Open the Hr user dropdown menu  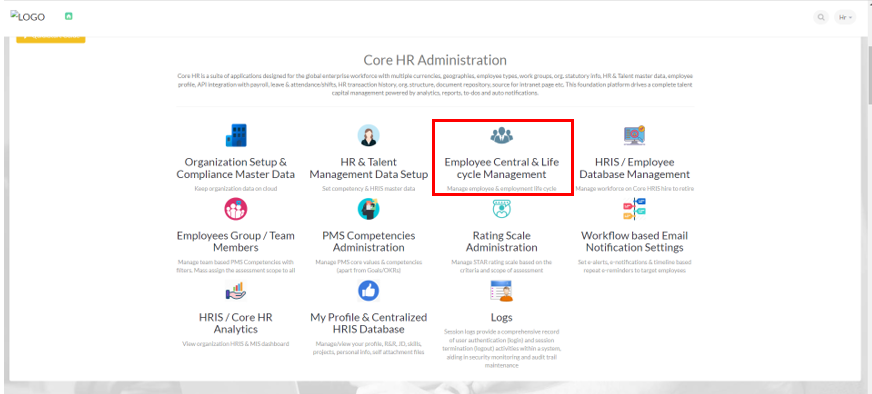click(x=845, y=17)
